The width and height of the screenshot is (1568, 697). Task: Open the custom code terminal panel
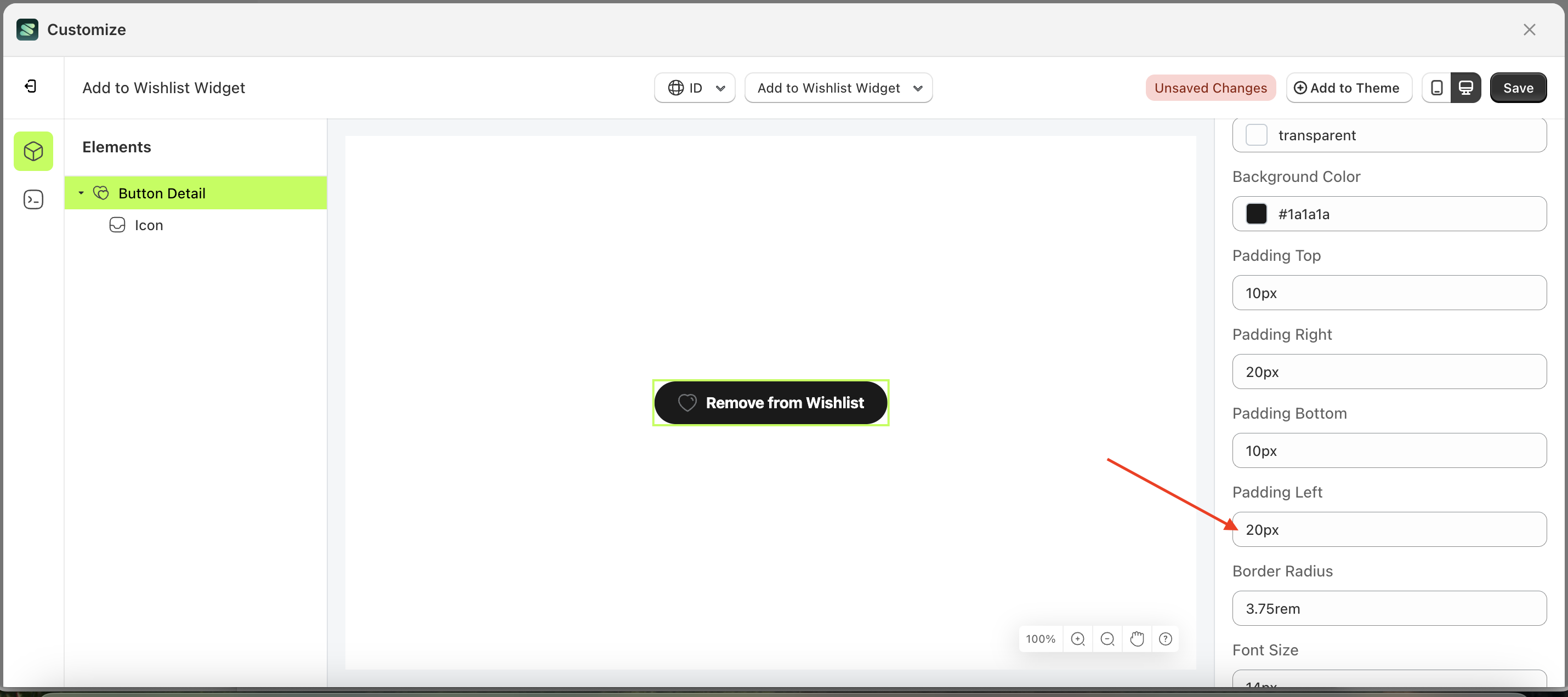coord(33,199)
